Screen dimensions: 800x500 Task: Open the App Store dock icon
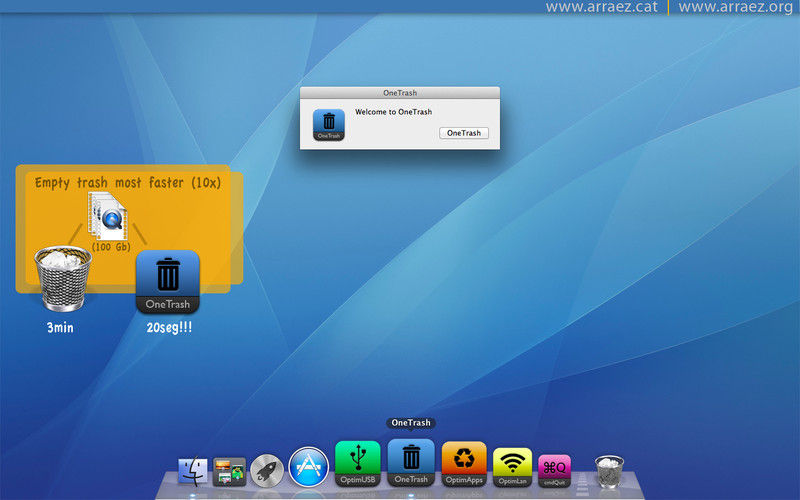pos(308,467)
